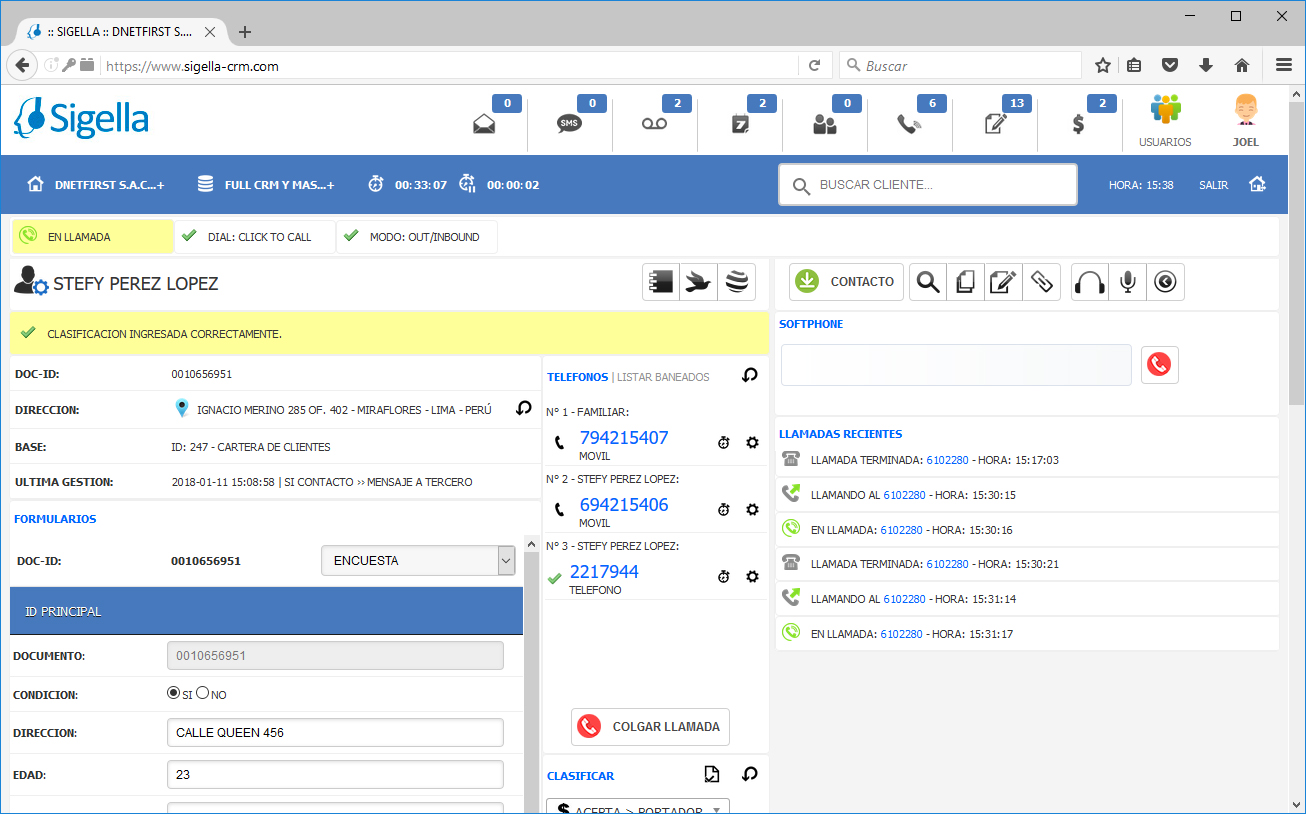Open the contacts people icon in header
The width and height of the screenshot is (1306, 814).
[x=824, y=124]
